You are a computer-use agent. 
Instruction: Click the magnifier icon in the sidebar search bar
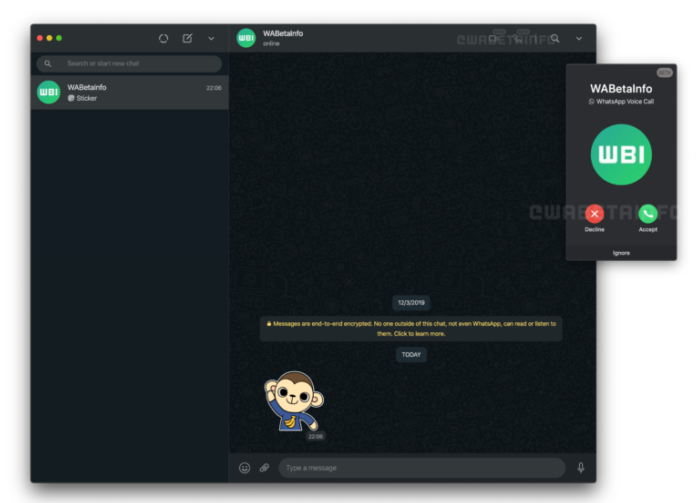(x=48, y=64)
